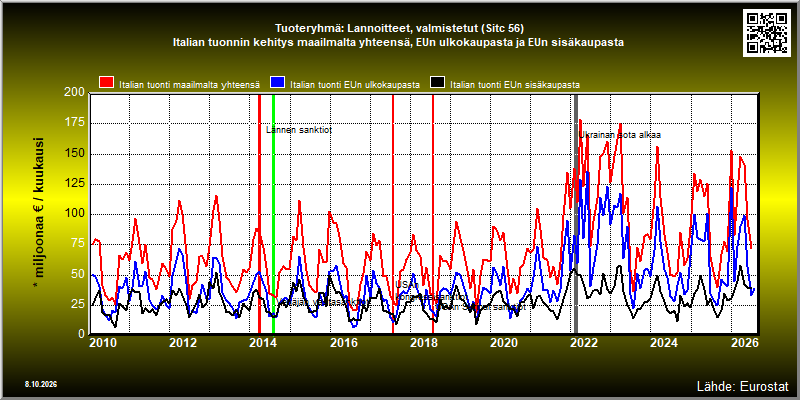The image size is (800, 400).
Task: Click the y-axis value 25
Action: 78,304
